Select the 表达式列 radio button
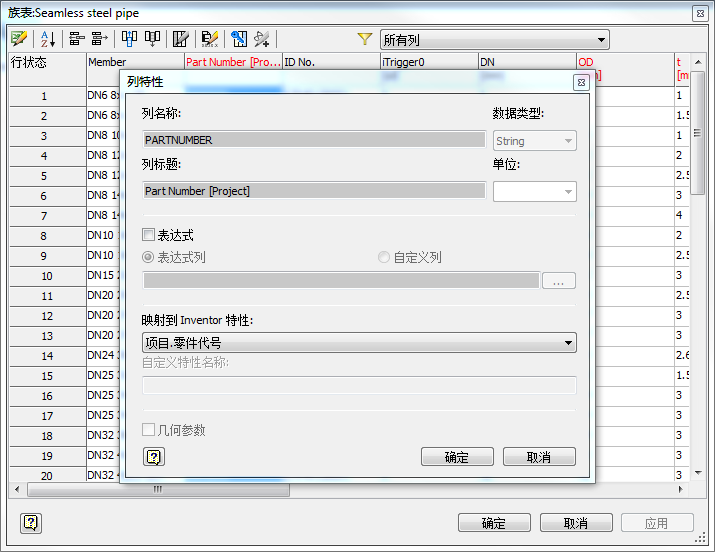This screenshot has height=552, width=715. tap(148, 257)
